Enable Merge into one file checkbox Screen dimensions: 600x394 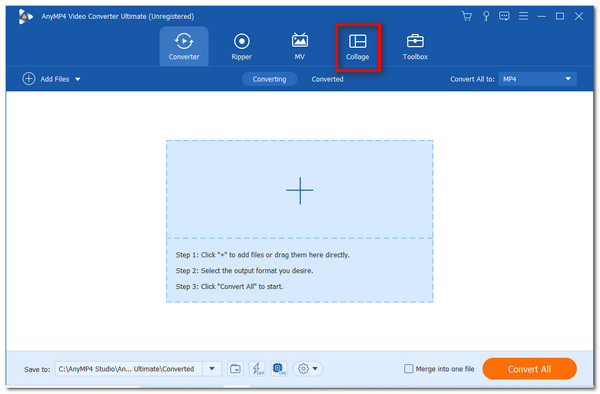click(x=409, y=369)
